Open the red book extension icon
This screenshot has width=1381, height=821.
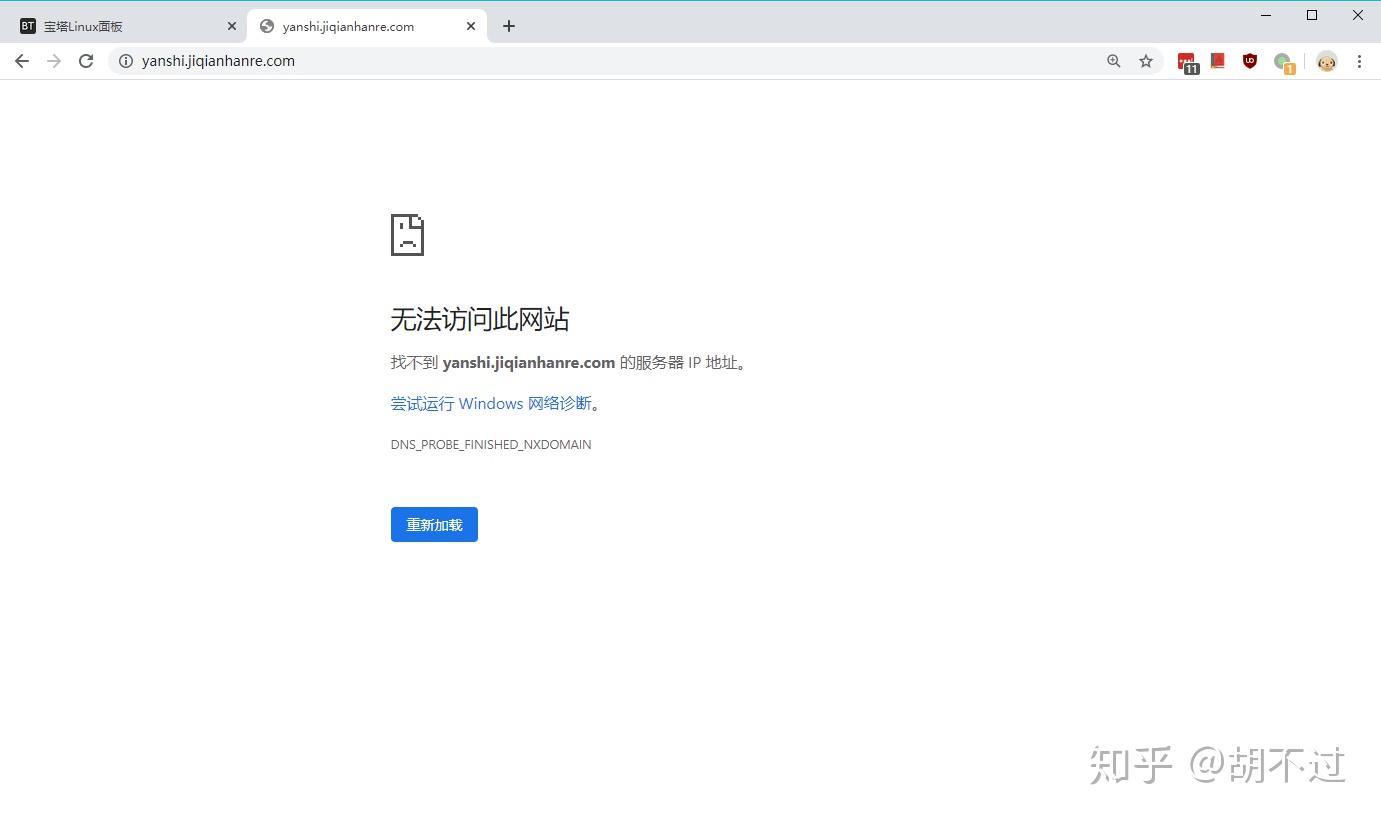click(1218, 61)
